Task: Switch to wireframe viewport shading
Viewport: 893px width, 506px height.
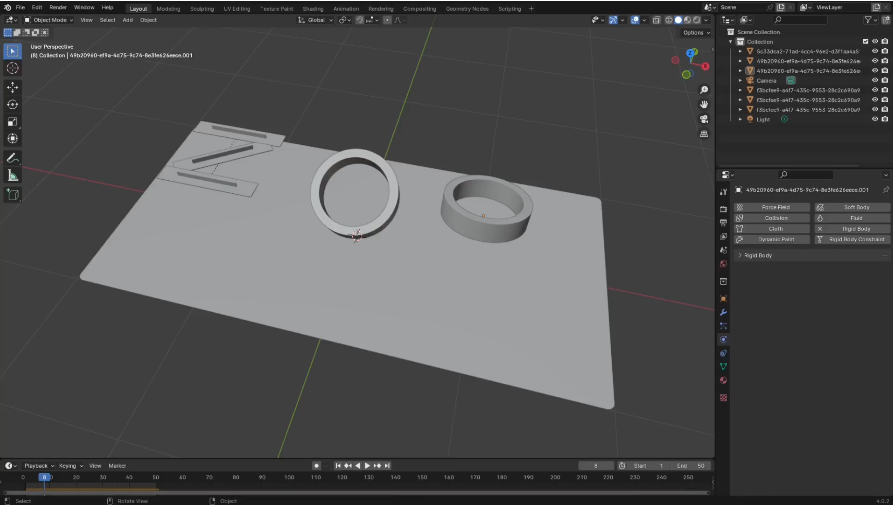Action: click(669, 20)
